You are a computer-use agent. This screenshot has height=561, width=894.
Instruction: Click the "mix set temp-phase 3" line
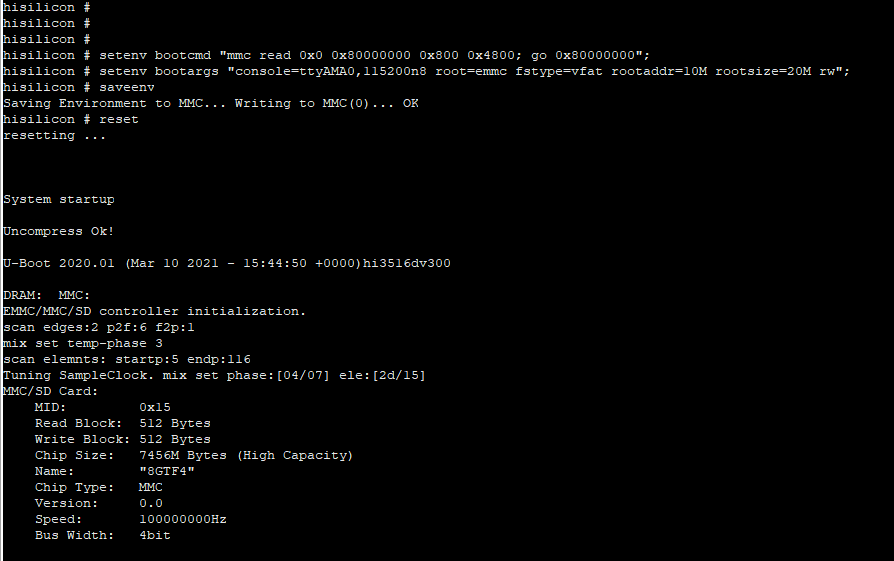pos(82,343)
